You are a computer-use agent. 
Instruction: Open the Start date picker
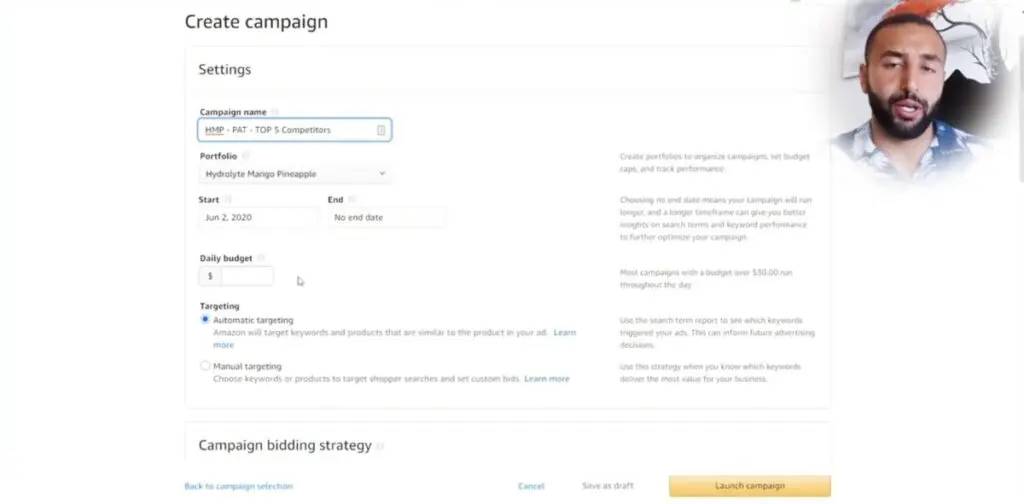[x=257, y=217]
